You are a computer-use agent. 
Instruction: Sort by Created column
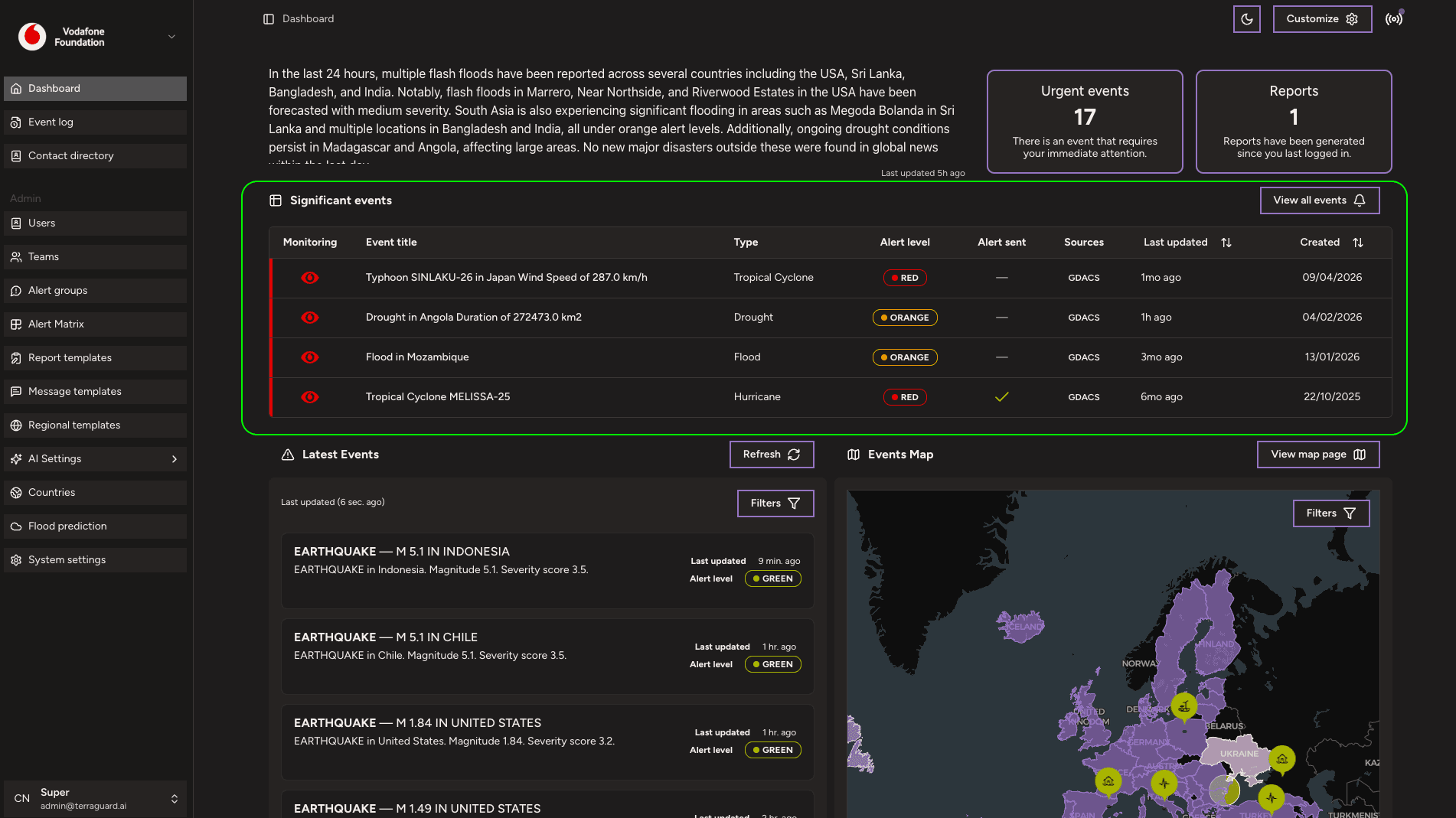tap(1358, 243)
